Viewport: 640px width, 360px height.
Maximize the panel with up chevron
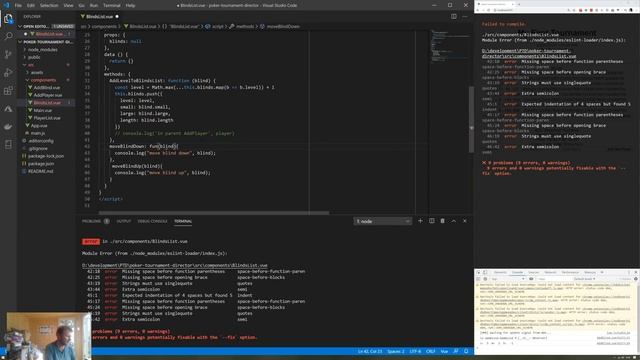pyautogui.click(x=453, y=221)
